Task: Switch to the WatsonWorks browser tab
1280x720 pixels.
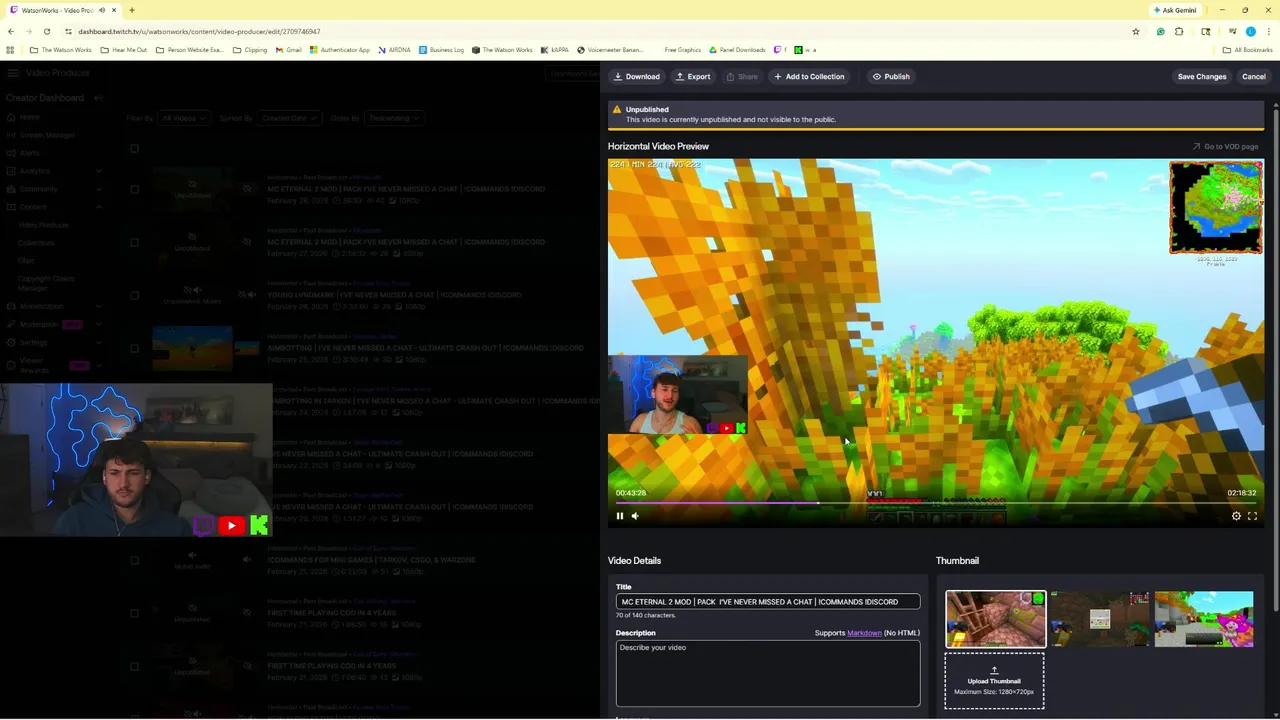Action: coord(62,10)
